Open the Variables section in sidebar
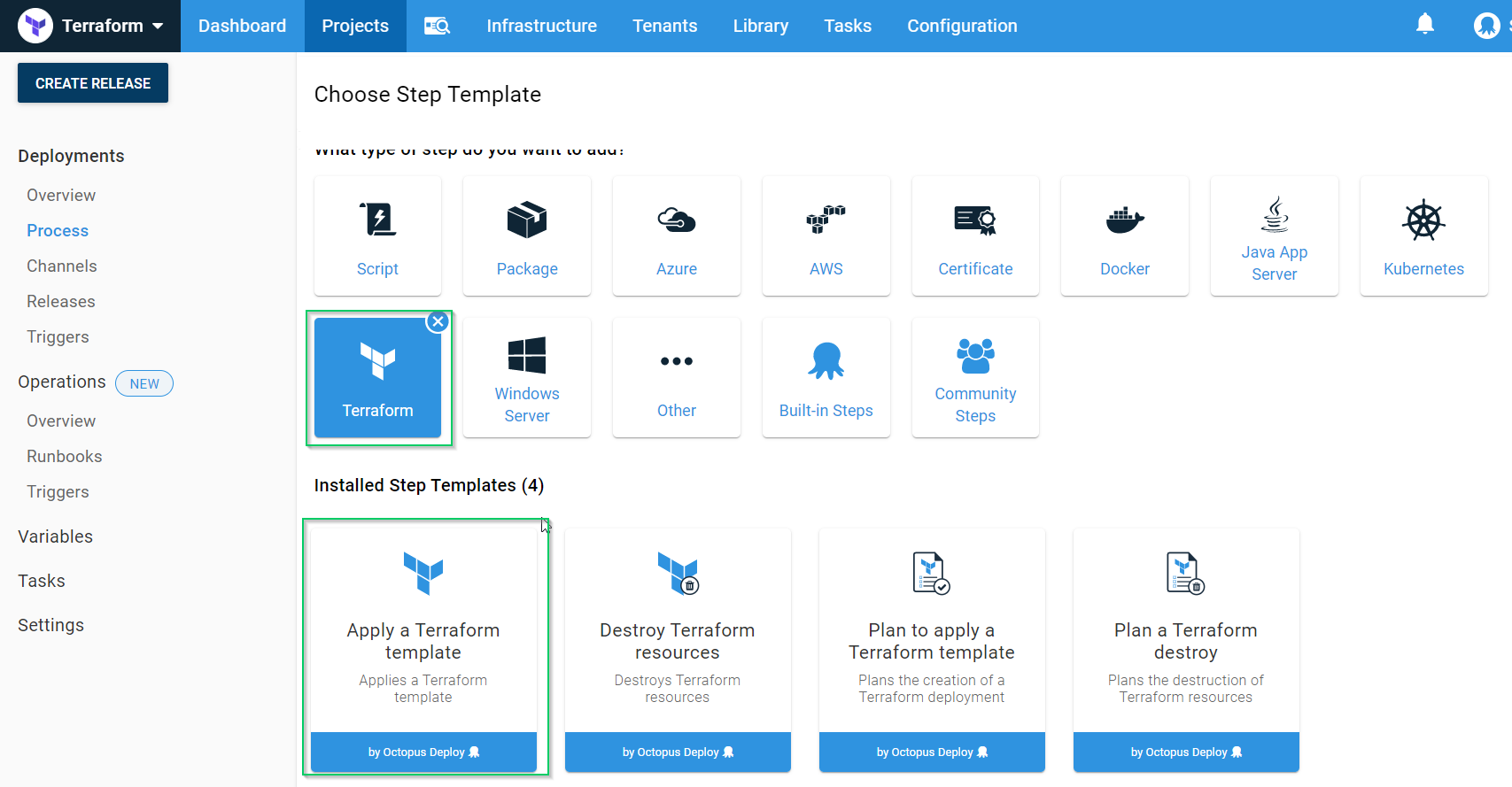The height and width of the screenshot is (787, 1512). [55, 536]
